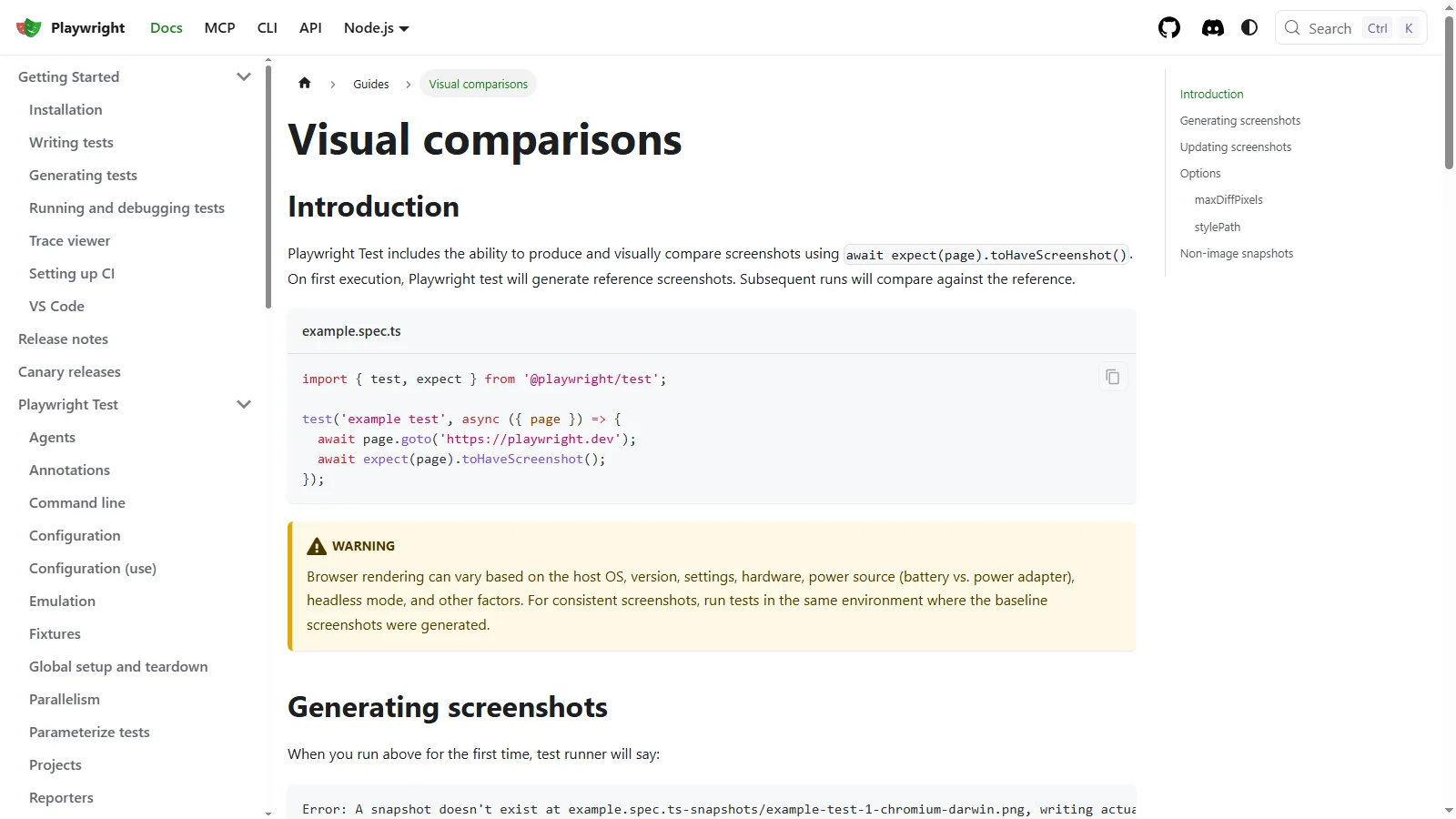Open the GitHub repository icon
The height and width of the screenshot is (819, 1456).
[x=1169, y=28]
